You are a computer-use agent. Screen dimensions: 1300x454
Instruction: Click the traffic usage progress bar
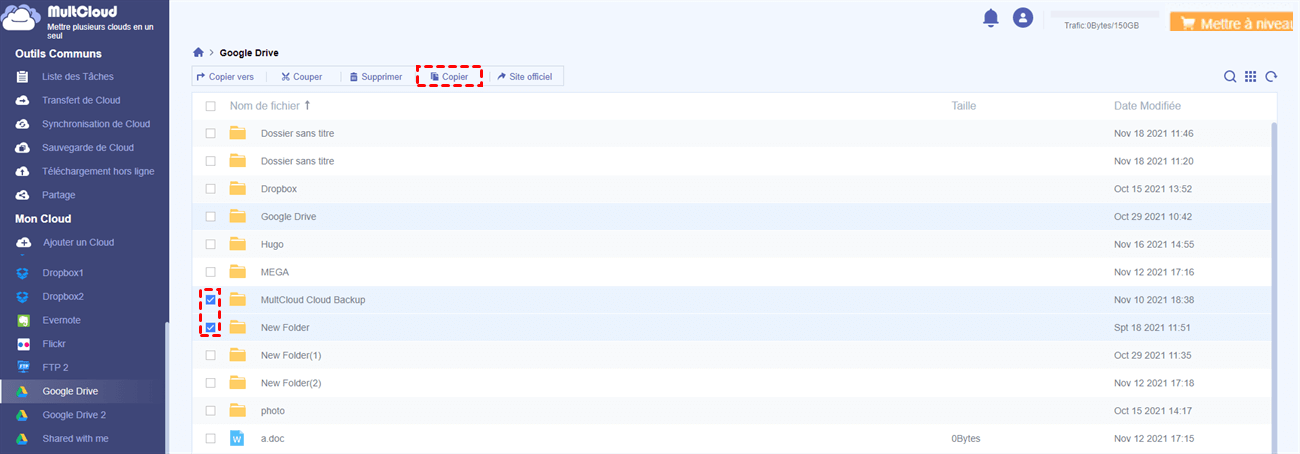point(1103,15)
